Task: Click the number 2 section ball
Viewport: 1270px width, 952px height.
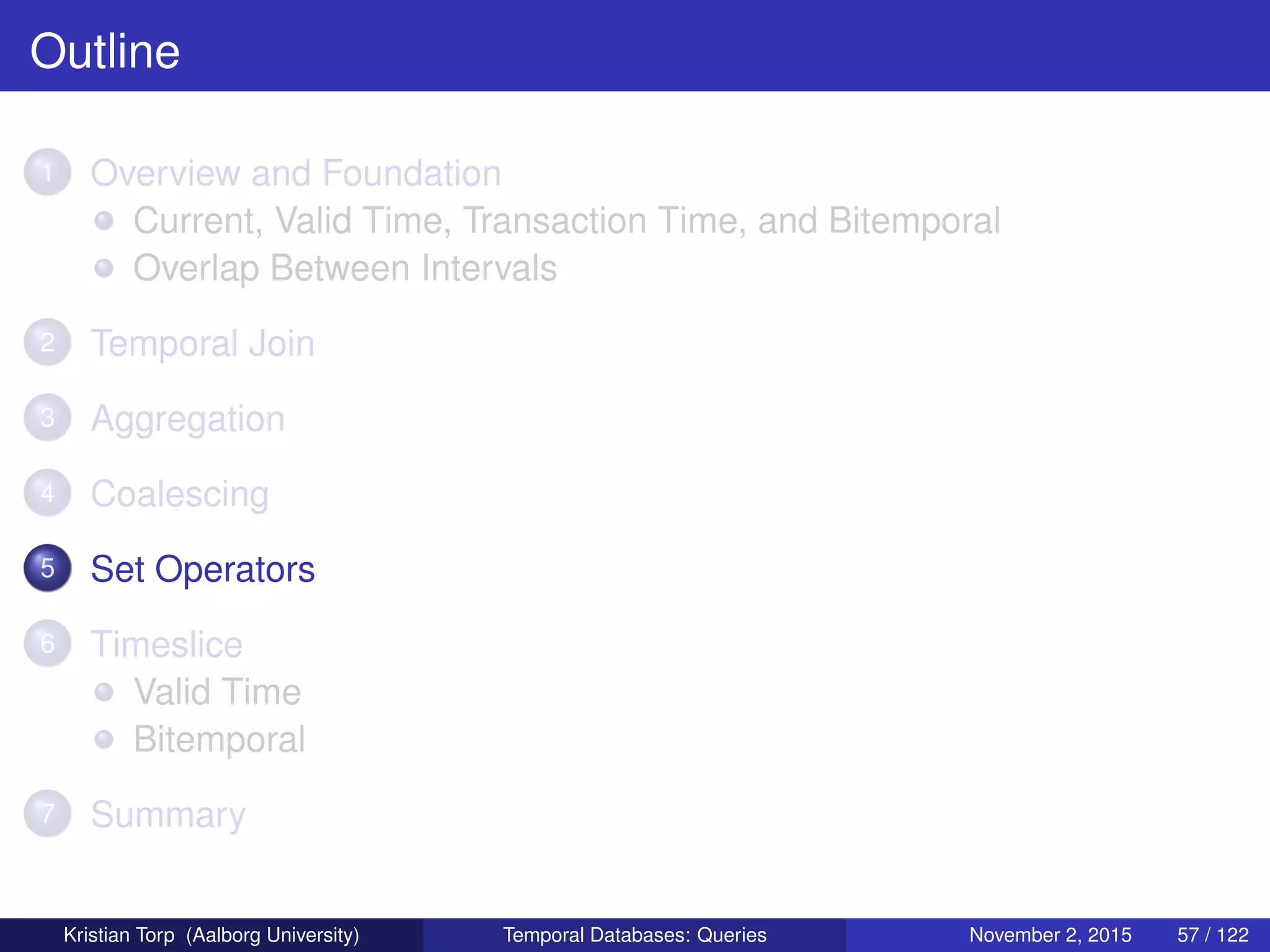Action: point(47,342)
